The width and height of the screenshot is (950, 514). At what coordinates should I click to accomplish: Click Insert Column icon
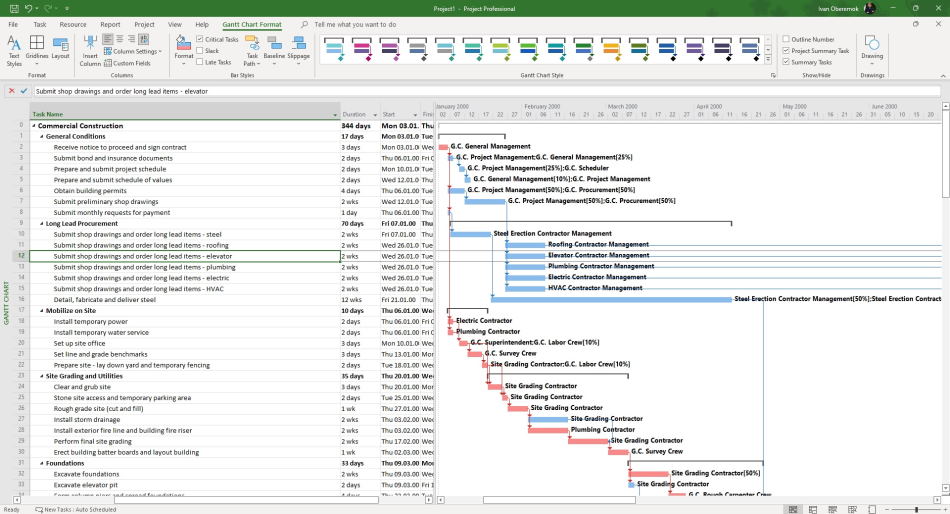pos(90,51)
